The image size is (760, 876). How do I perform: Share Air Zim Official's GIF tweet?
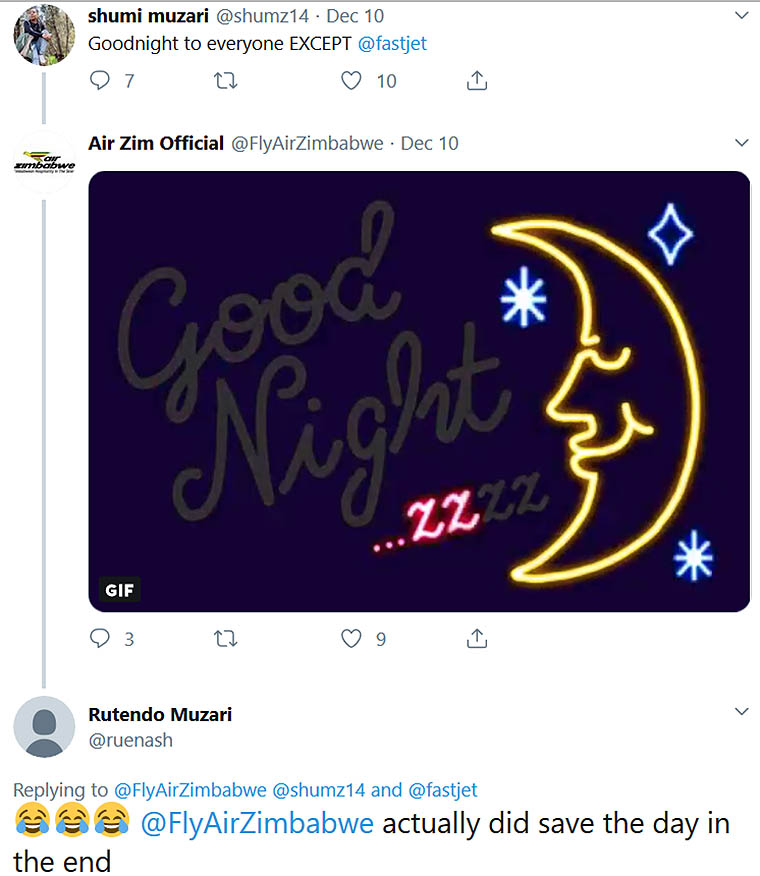tap(477, 638)
